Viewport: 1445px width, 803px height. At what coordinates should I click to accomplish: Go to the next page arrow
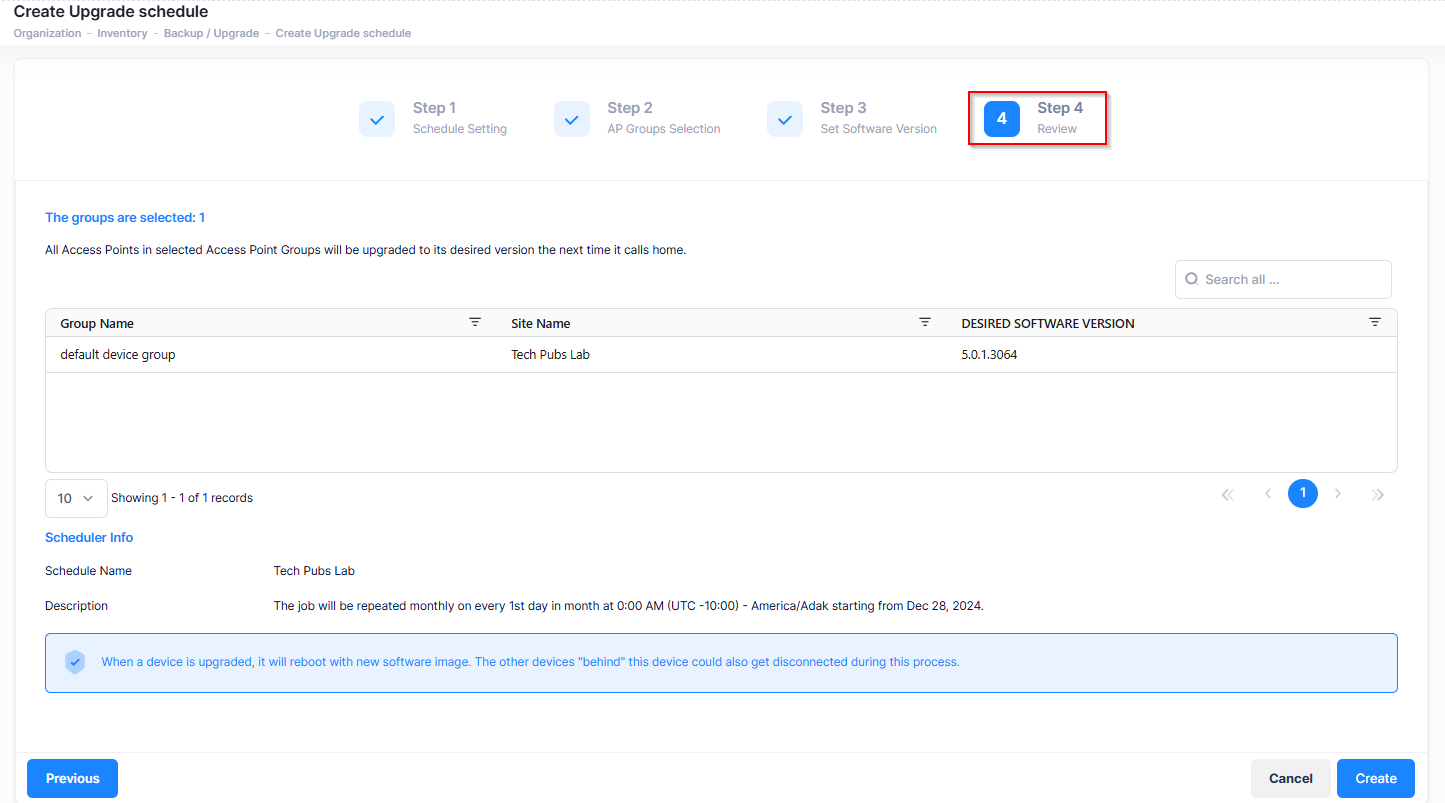[1338, 494]
